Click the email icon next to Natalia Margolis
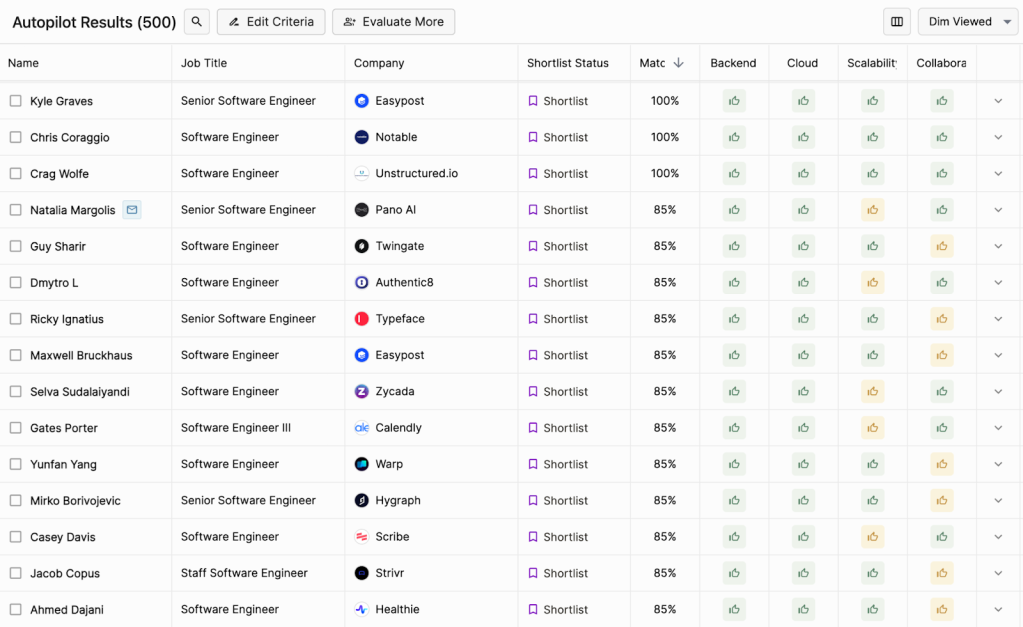This screenshot has width=1023, height=627. tap(132, 210)
